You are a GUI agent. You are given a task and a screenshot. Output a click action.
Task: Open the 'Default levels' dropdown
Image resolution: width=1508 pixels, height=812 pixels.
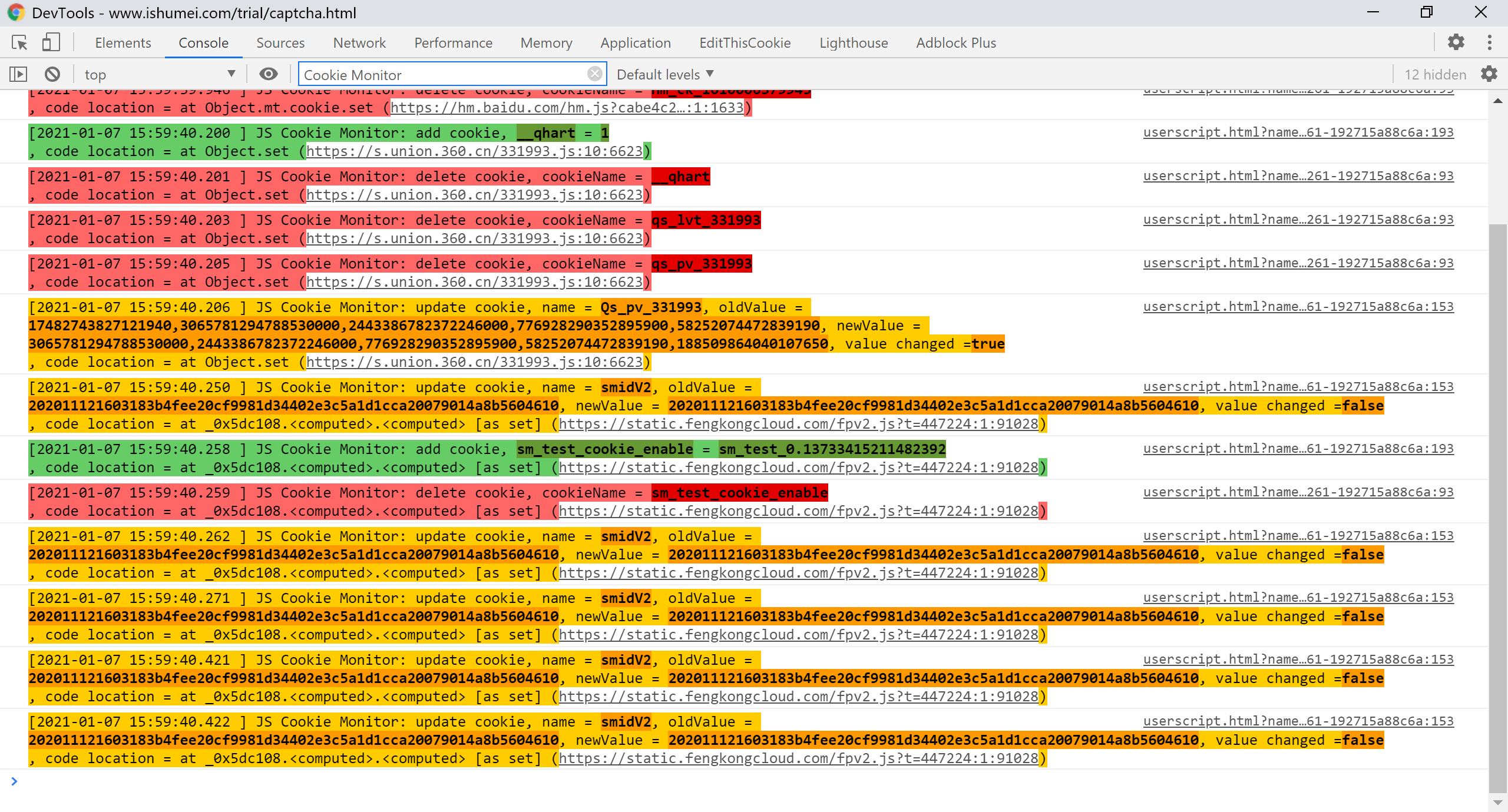664,74
